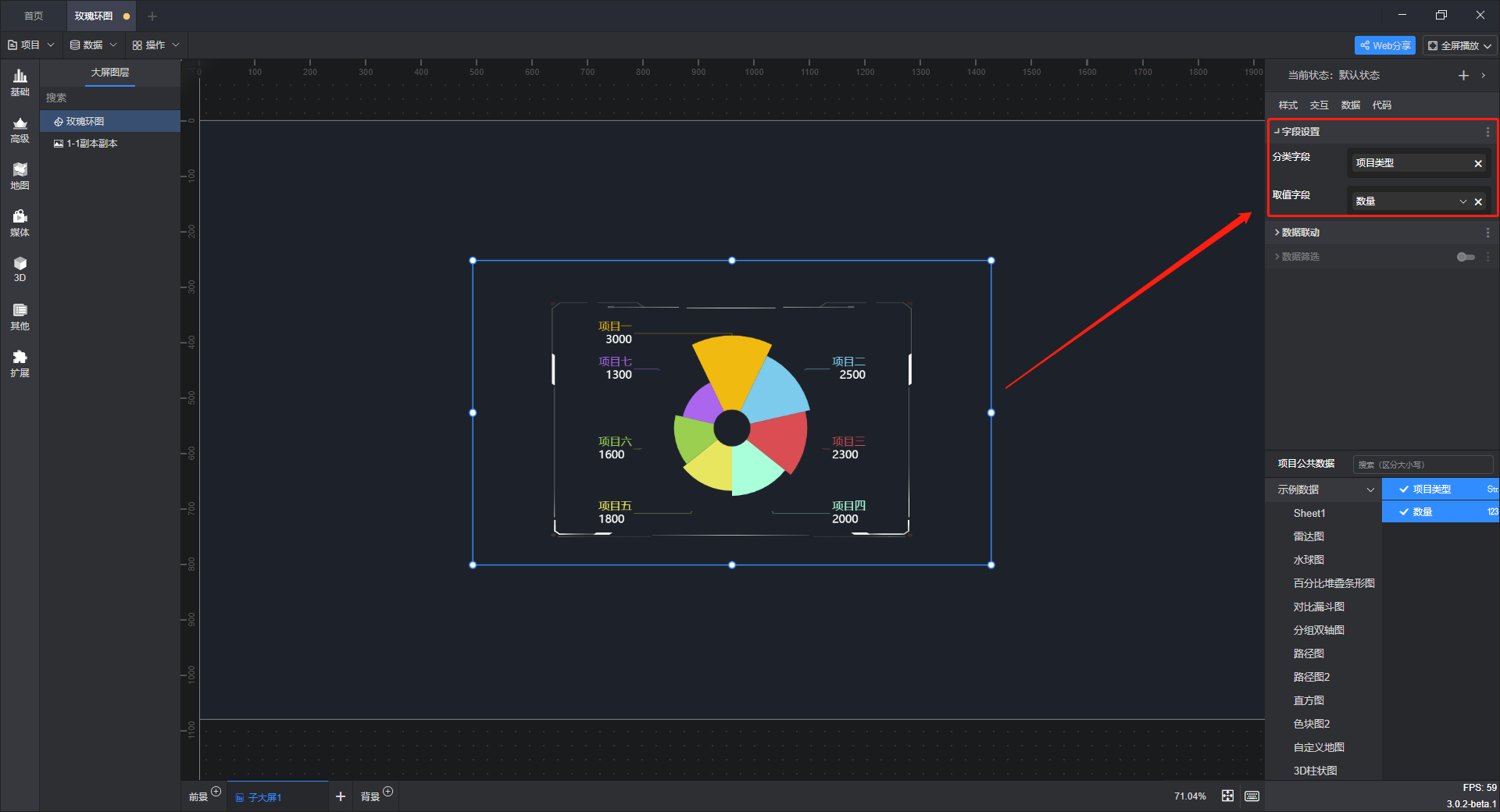Select the 玫瑰环图 layer in layer list
Screen dimensions: 1500x812
[110, 121]
